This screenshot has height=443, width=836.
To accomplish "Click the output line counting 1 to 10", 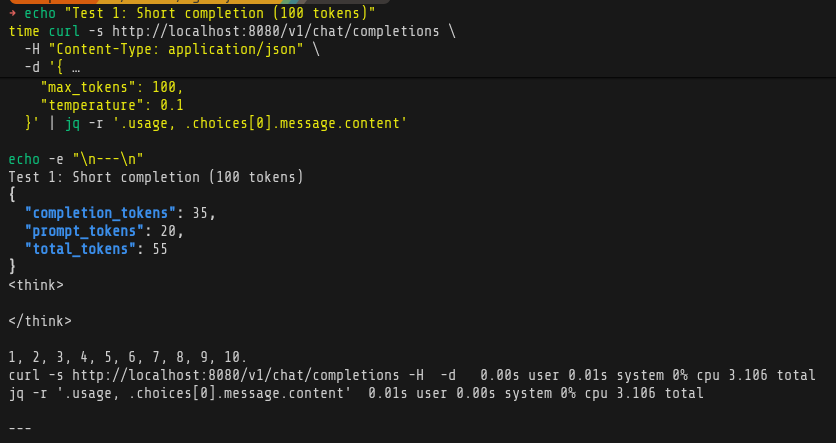I will [127, 357].
